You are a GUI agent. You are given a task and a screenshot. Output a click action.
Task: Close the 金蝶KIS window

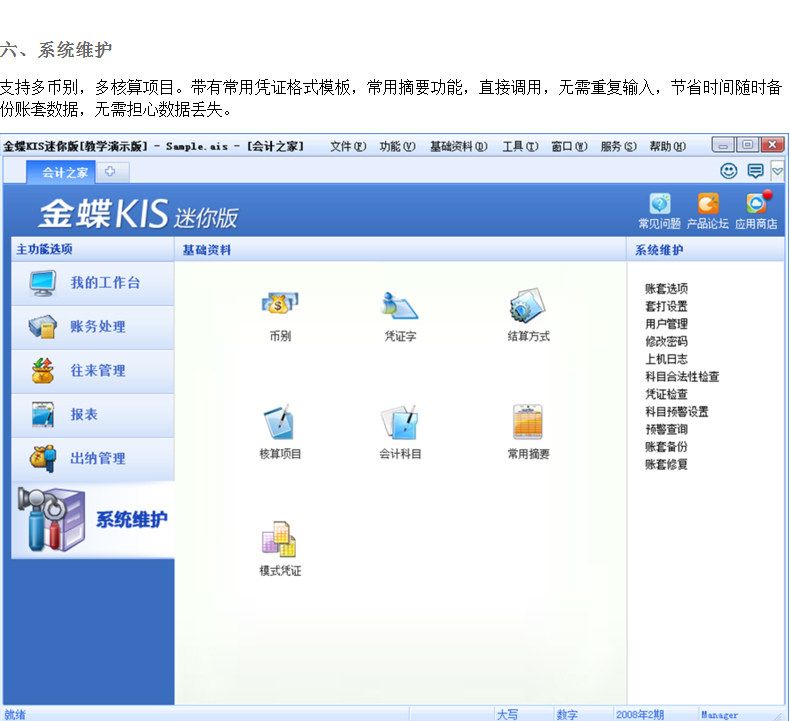click(x=772, y=145)
